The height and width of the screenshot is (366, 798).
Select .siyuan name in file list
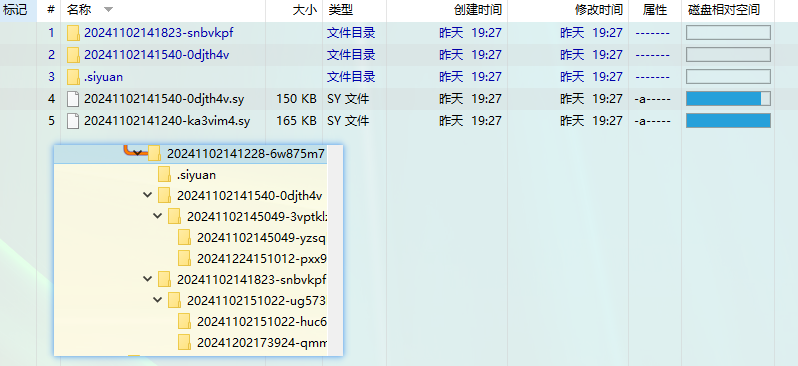[103, 77]
